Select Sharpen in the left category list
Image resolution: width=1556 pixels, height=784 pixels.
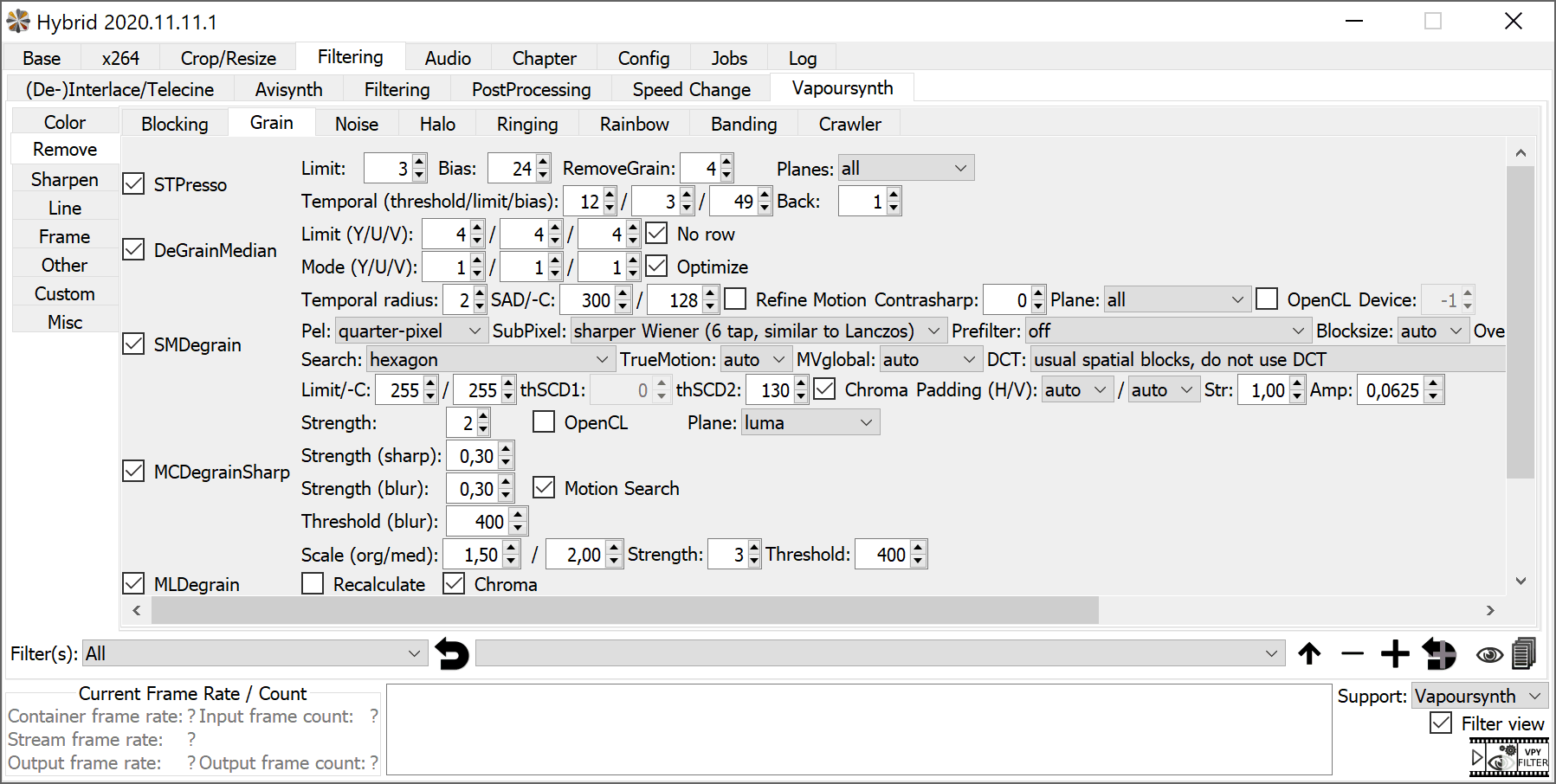(x=65, y=179)
